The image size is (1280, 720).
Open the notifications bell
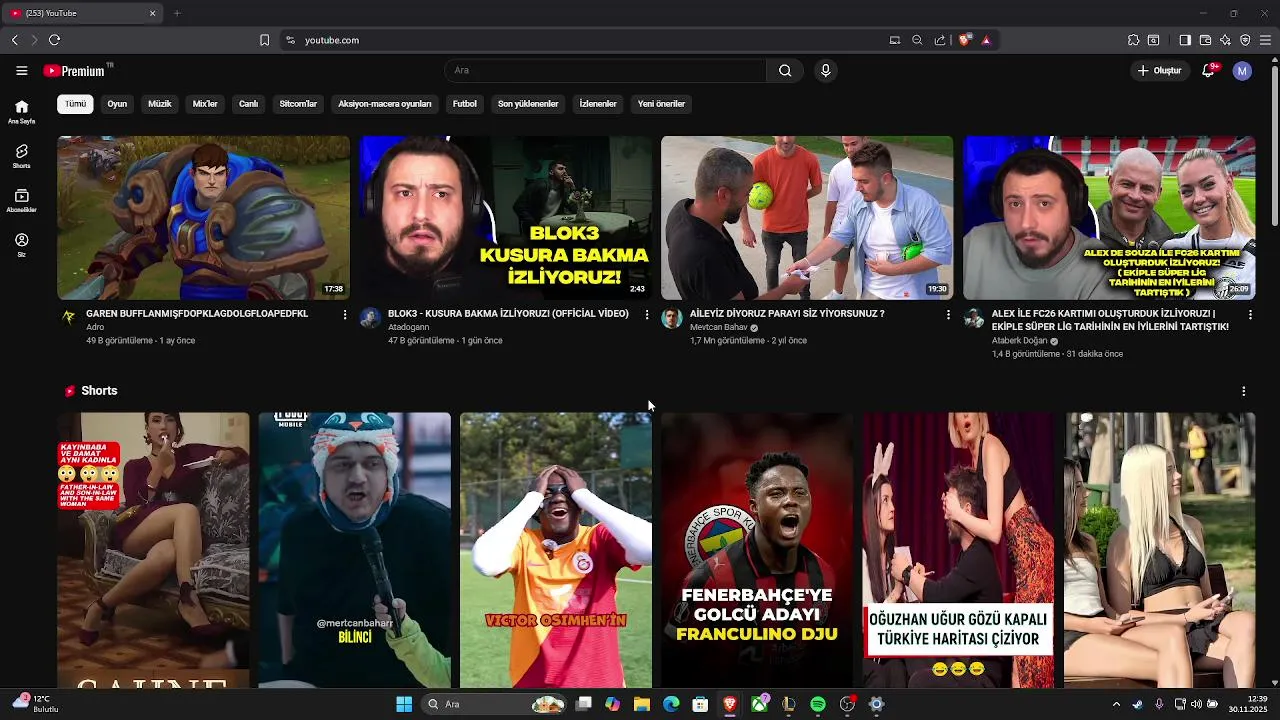tap(1208, 71)
